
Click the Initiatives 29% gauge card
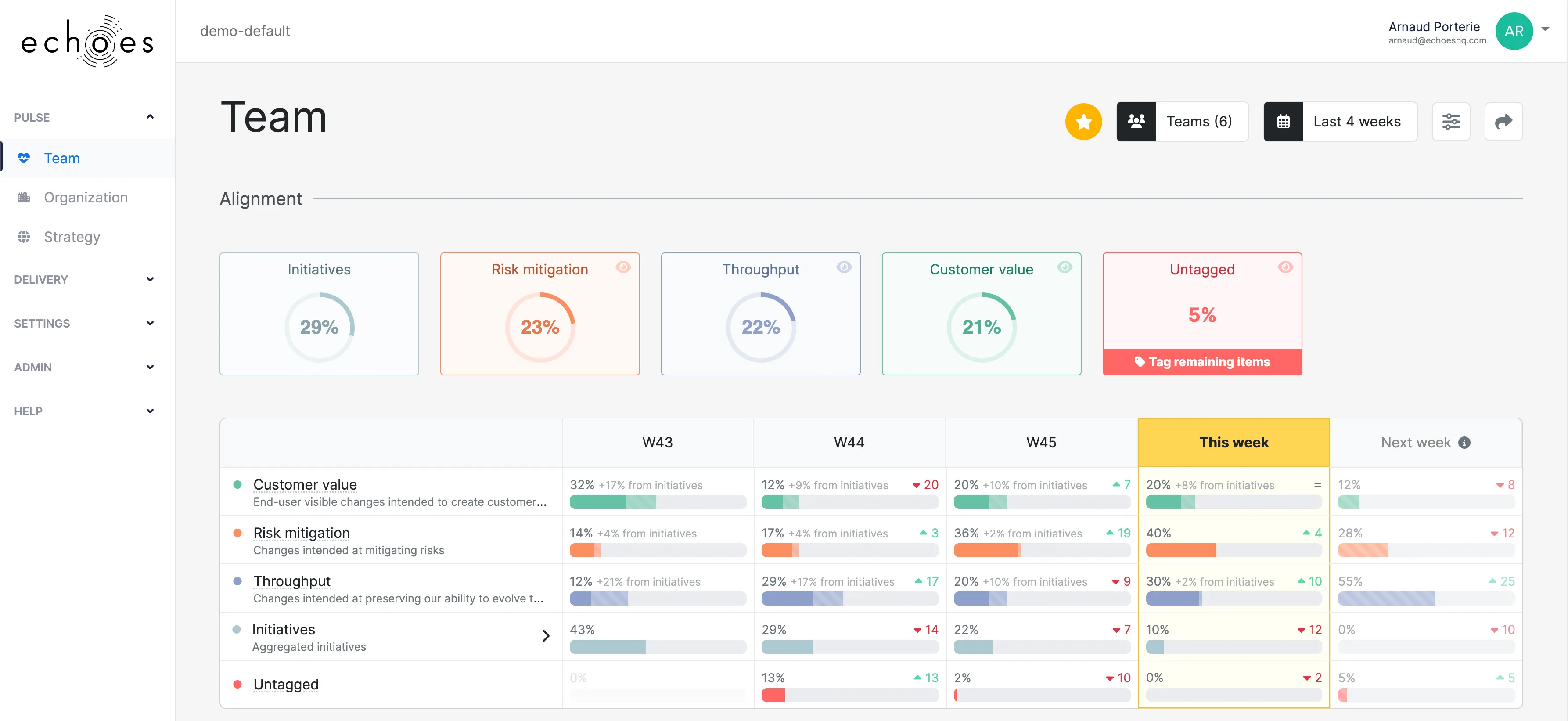pos(319,314)
